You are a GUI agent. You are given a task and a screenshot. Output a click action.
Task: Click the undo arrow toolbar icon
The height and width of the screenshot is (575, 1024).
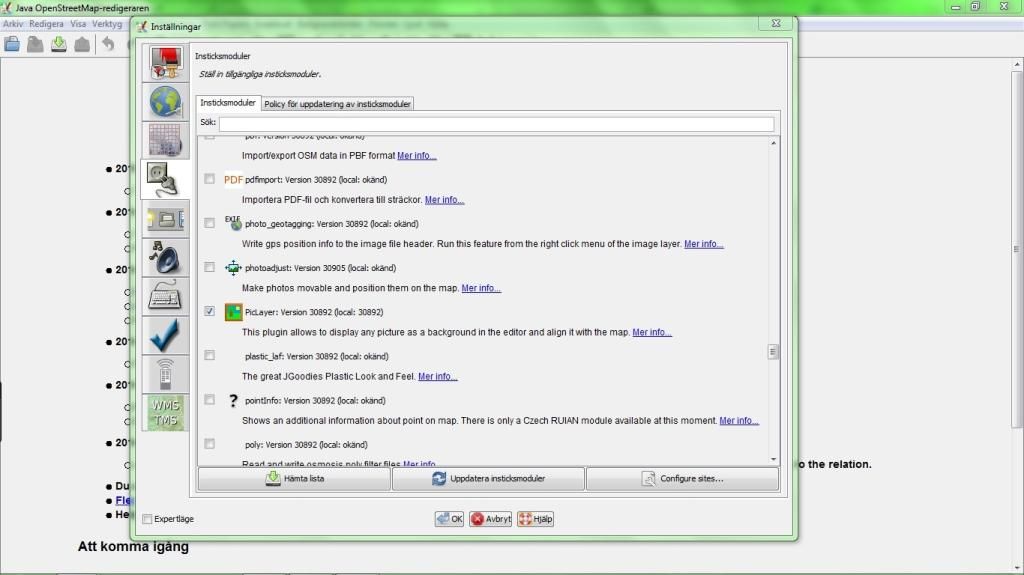click(x=108, y=44)
